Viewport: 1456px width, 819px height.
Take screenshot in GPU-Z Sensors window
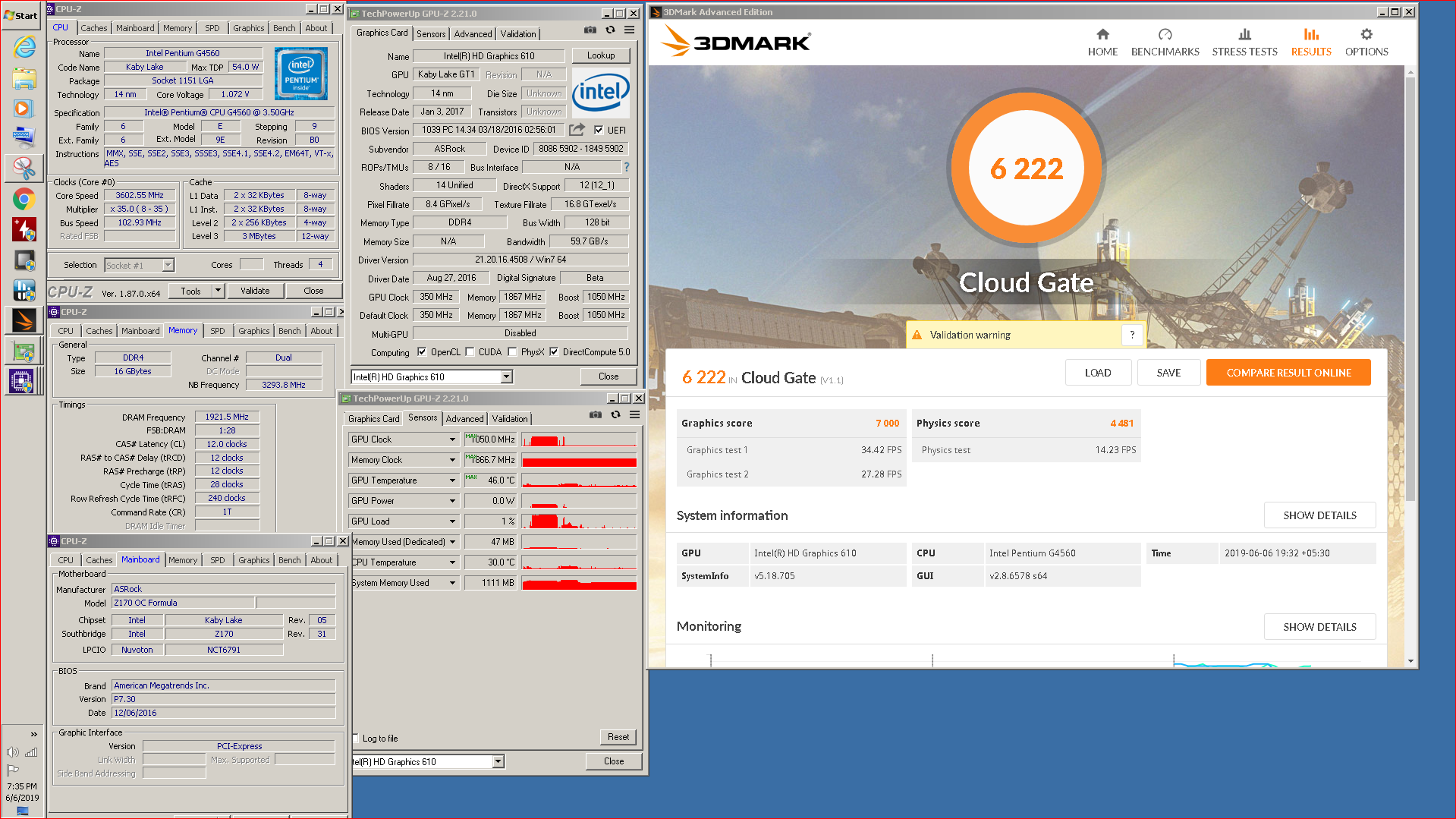coord(596,414)
